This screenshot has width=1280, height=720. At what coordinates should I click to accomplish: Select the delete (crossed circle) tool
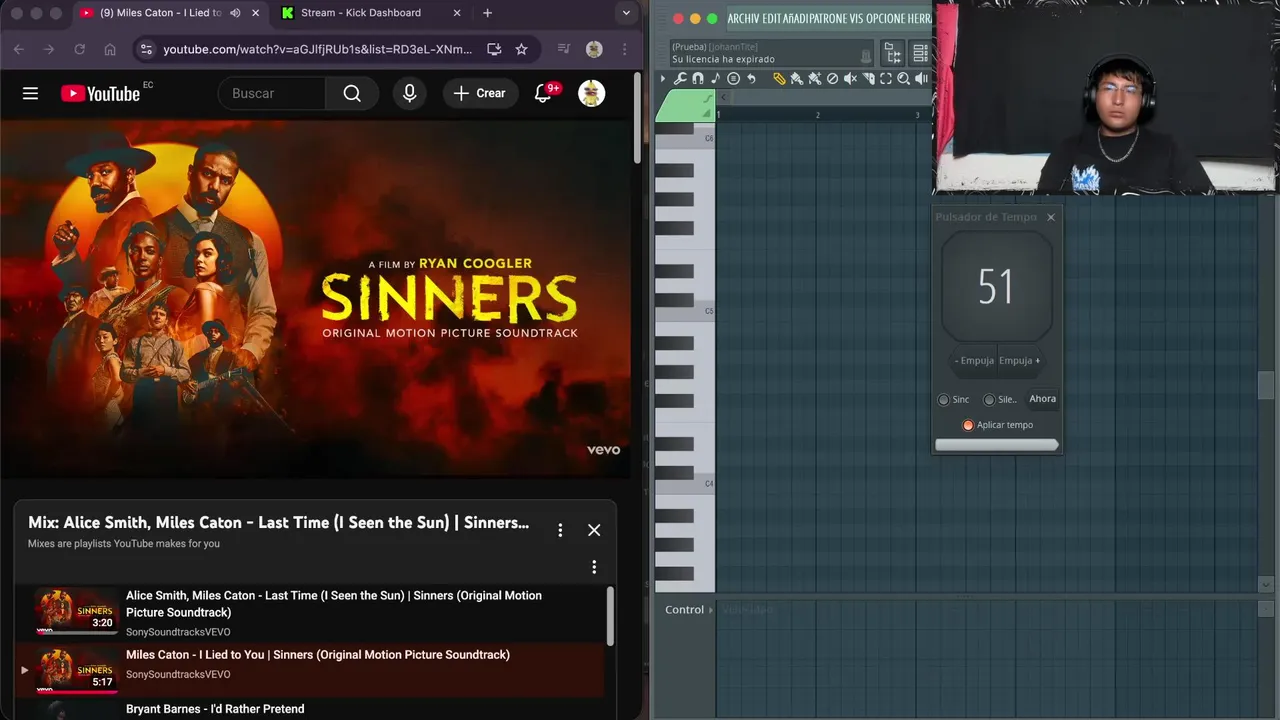pyautogui.click(x=832, y=78)
